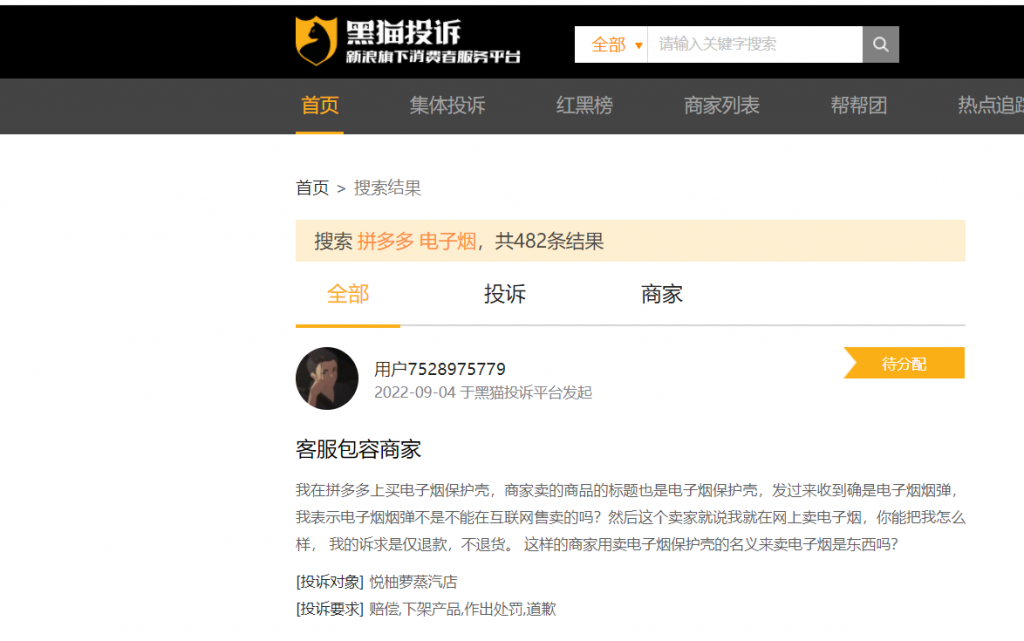Go to 首页 in navigation bar
This screenshot has width=1024, height=641.
(x=319, y=105)
